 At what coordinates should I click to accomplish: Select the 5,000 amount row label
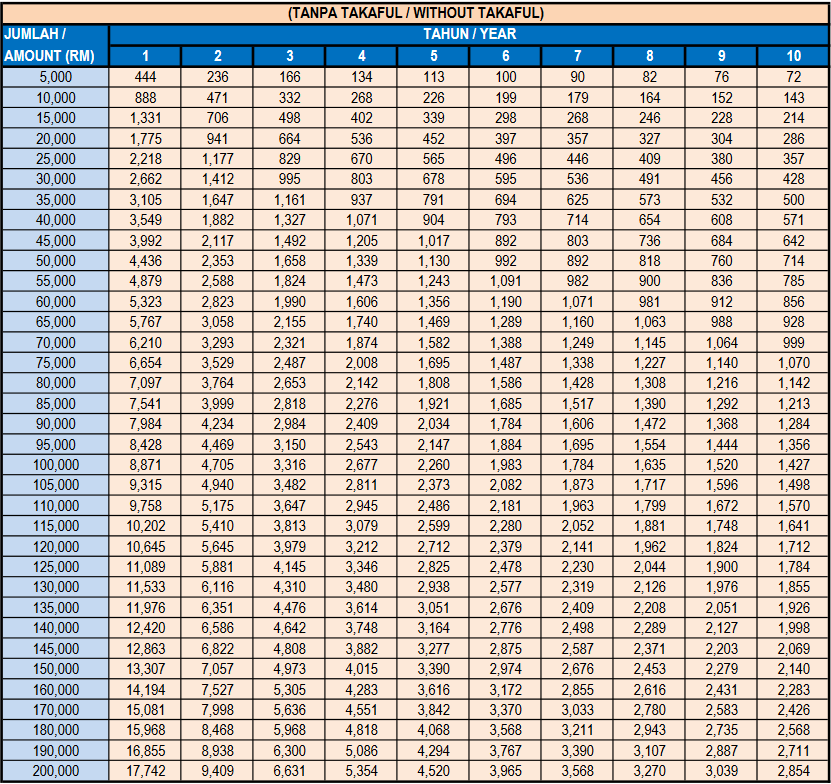(x=55, y=77)
